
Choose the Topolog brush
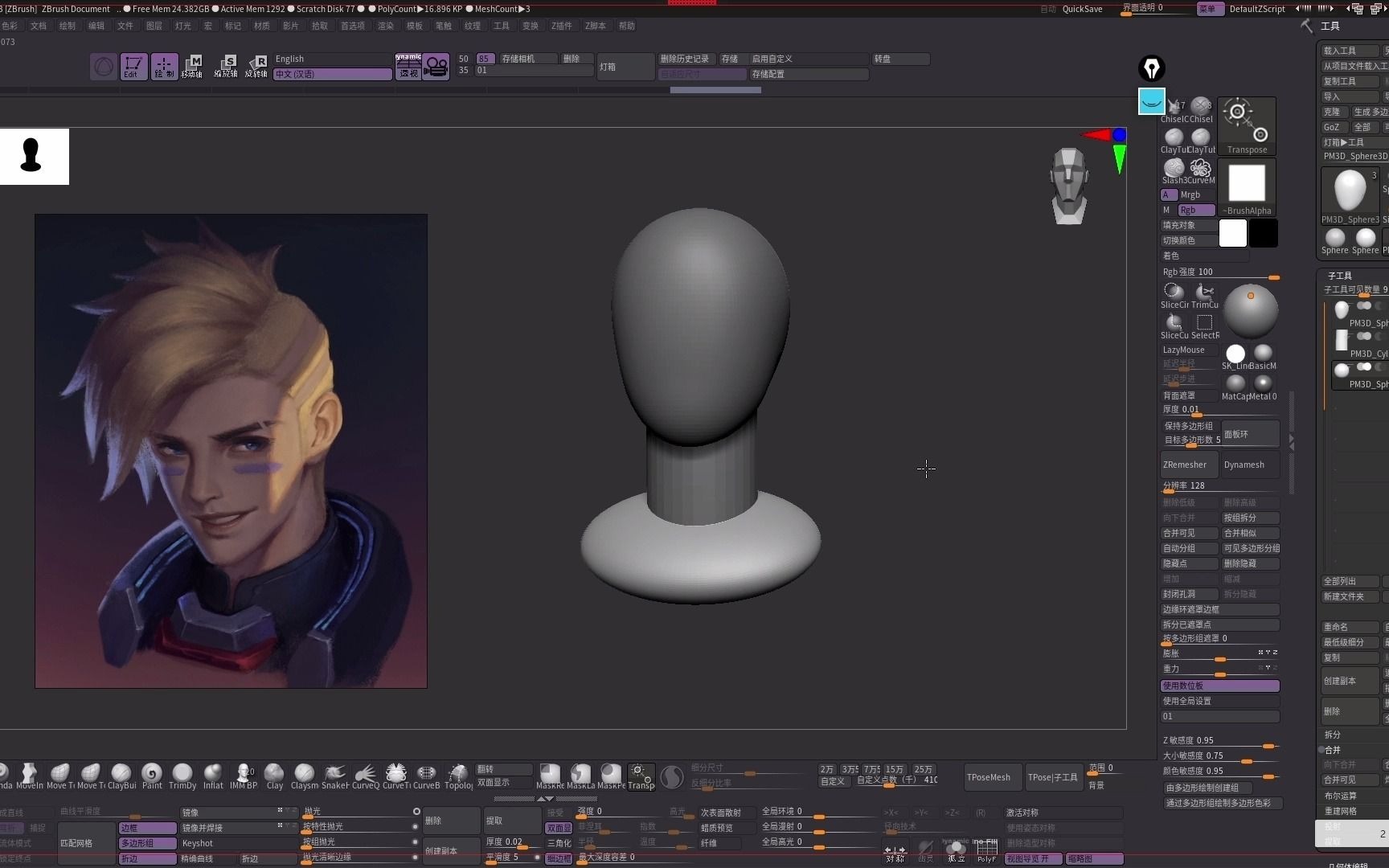click(458, 776)
